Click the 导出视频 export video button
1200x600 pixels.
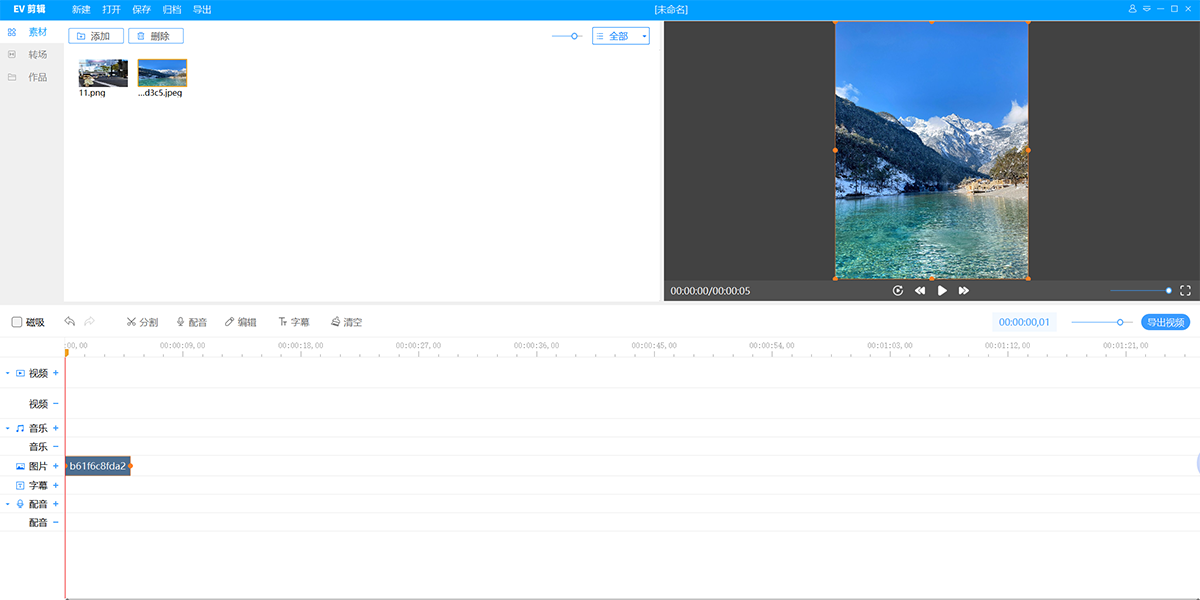(1165, 322)
